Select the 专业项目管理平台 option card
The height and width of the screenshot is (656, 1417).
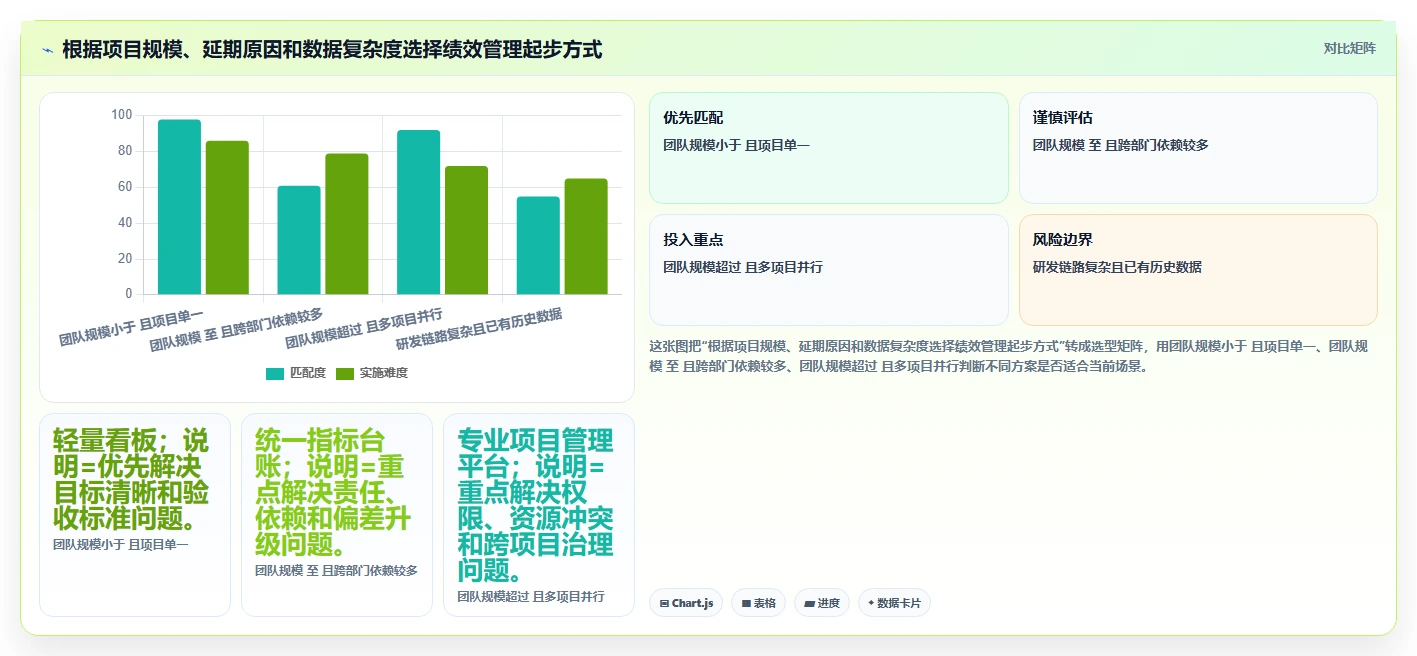539,515
